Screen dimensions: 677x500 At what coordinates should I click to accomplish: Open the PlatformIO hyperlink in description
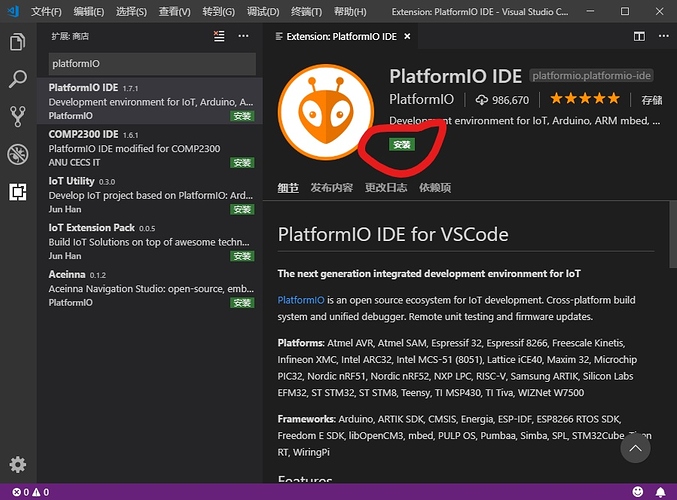[x=301, y=300]
